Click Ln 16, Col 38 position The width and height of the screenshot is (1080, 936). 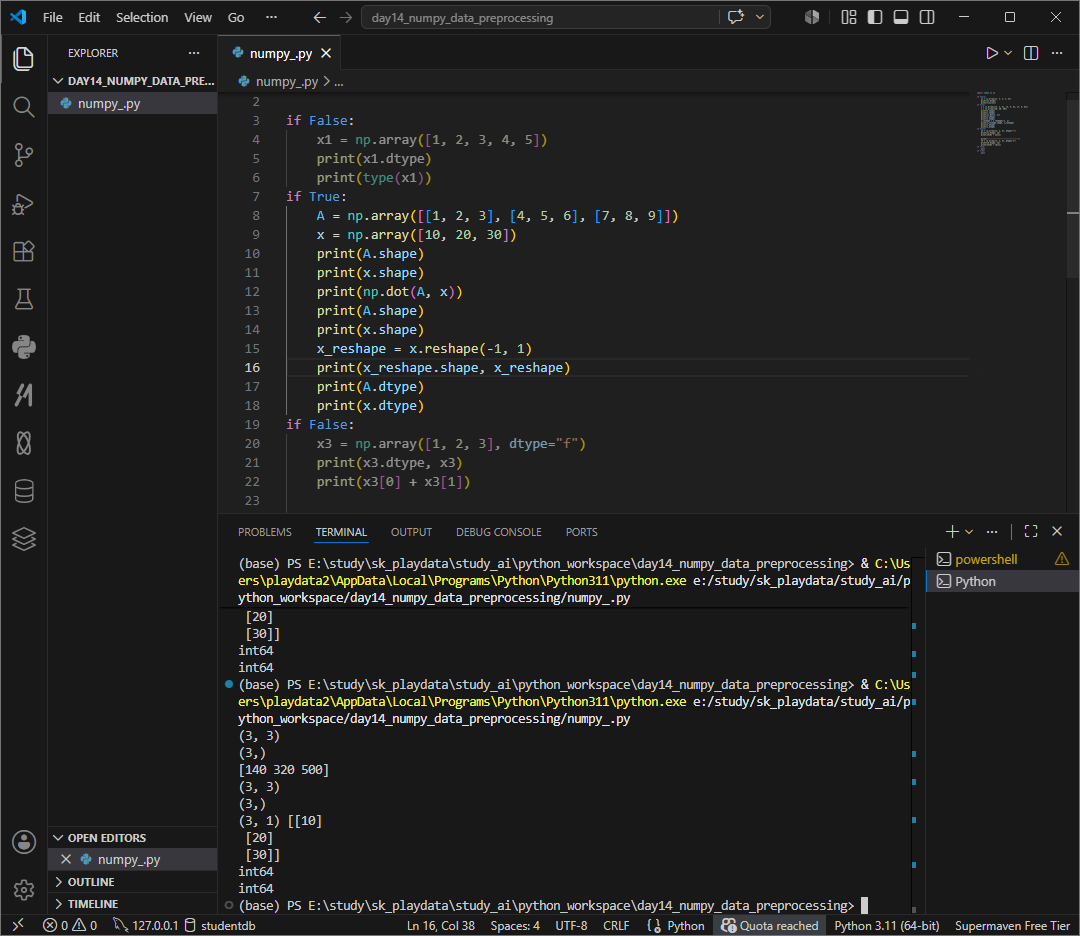[441, 925]
